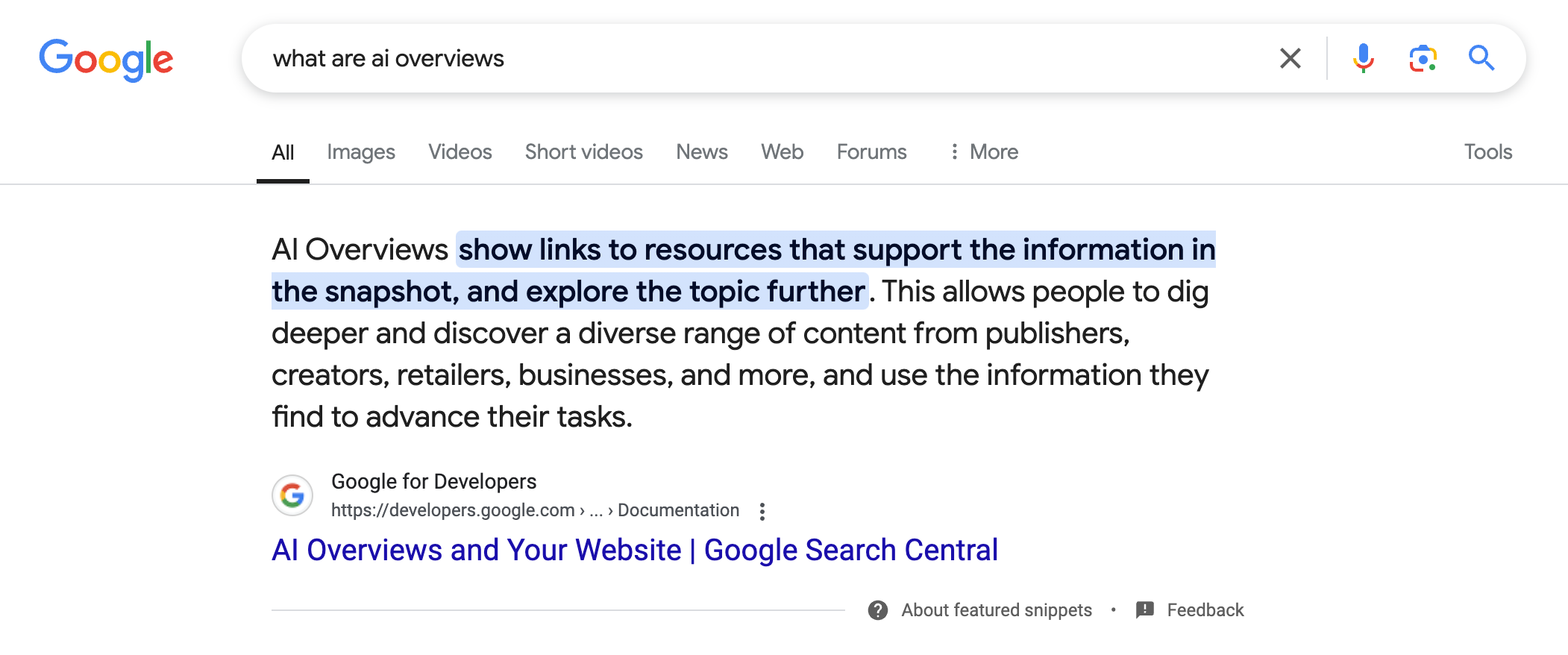Open the three-dot menu beside Documentation
The height and width of the screenshot is (655, 1568).
coord(762,511)
